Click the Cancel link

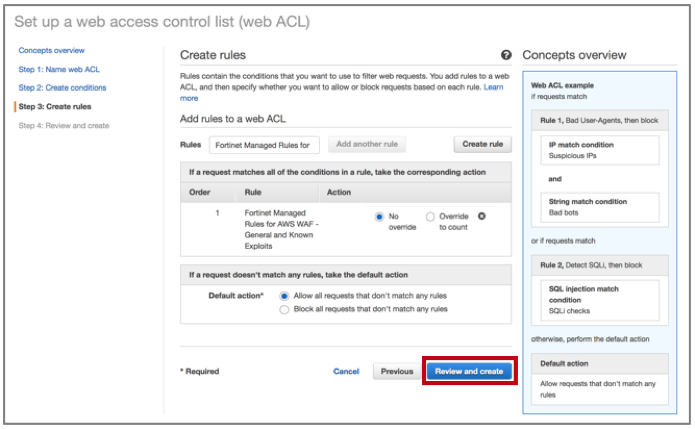tap(346, 371)
